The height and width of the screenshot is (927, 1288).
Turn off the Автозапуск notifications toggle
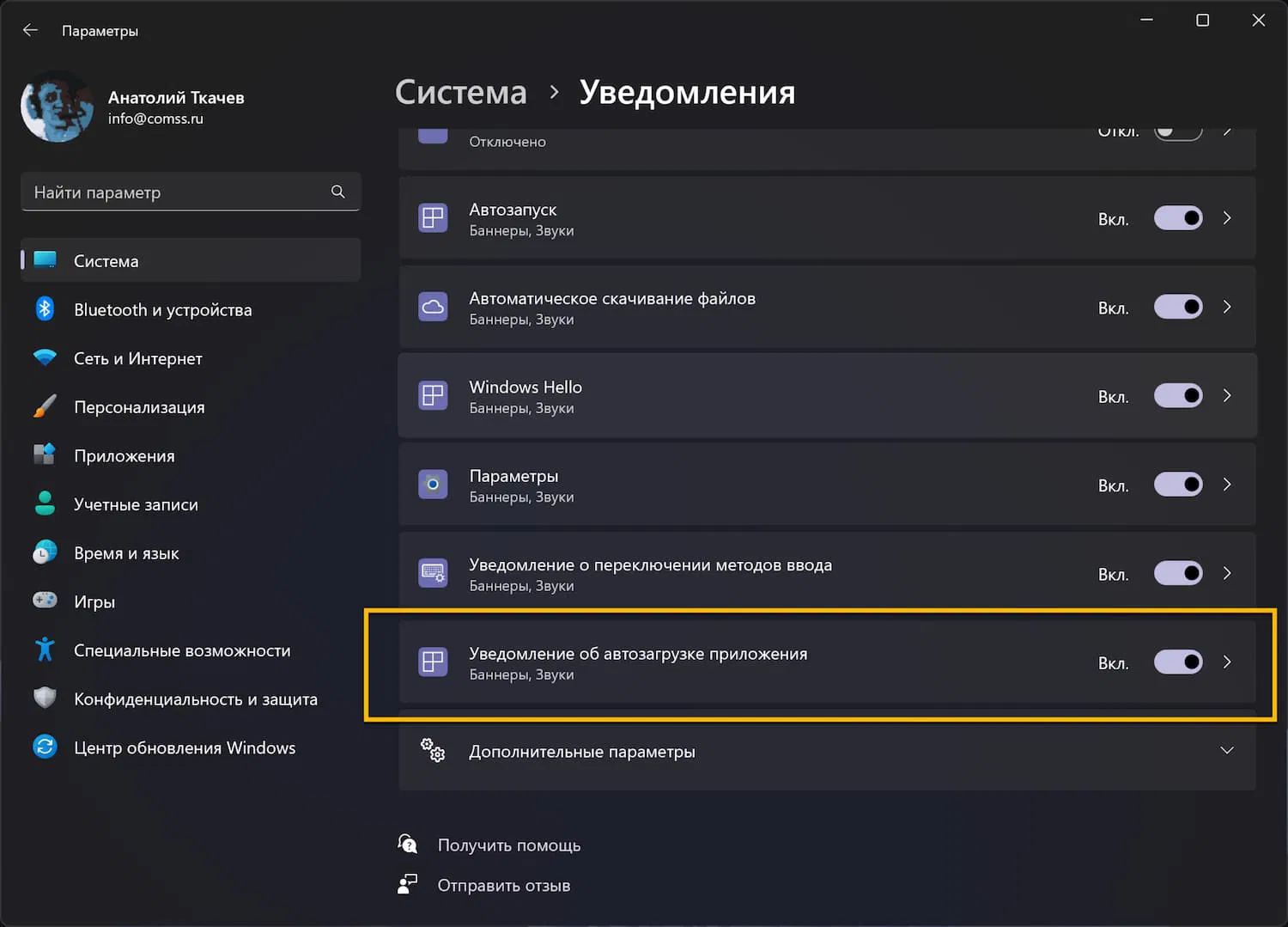point(1178,218)
